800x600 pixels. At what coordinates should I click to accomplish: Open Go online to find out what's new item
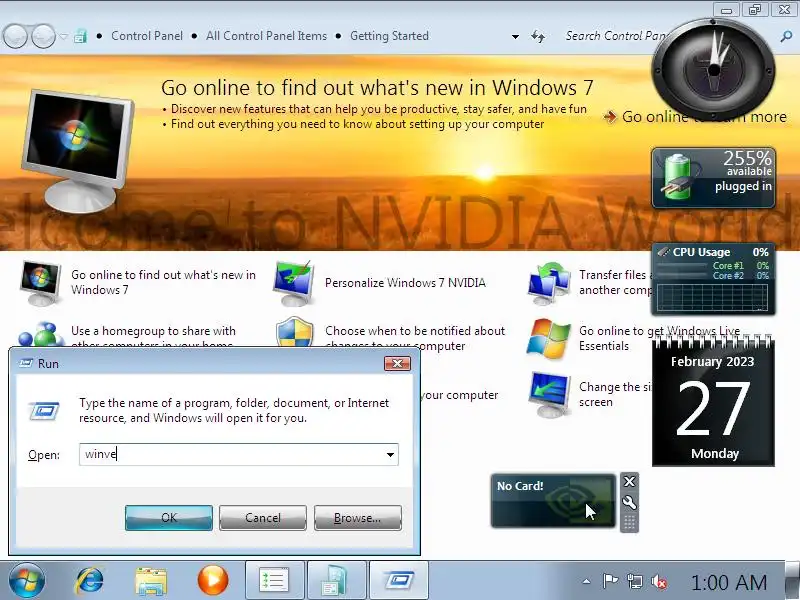coord(163,282)
